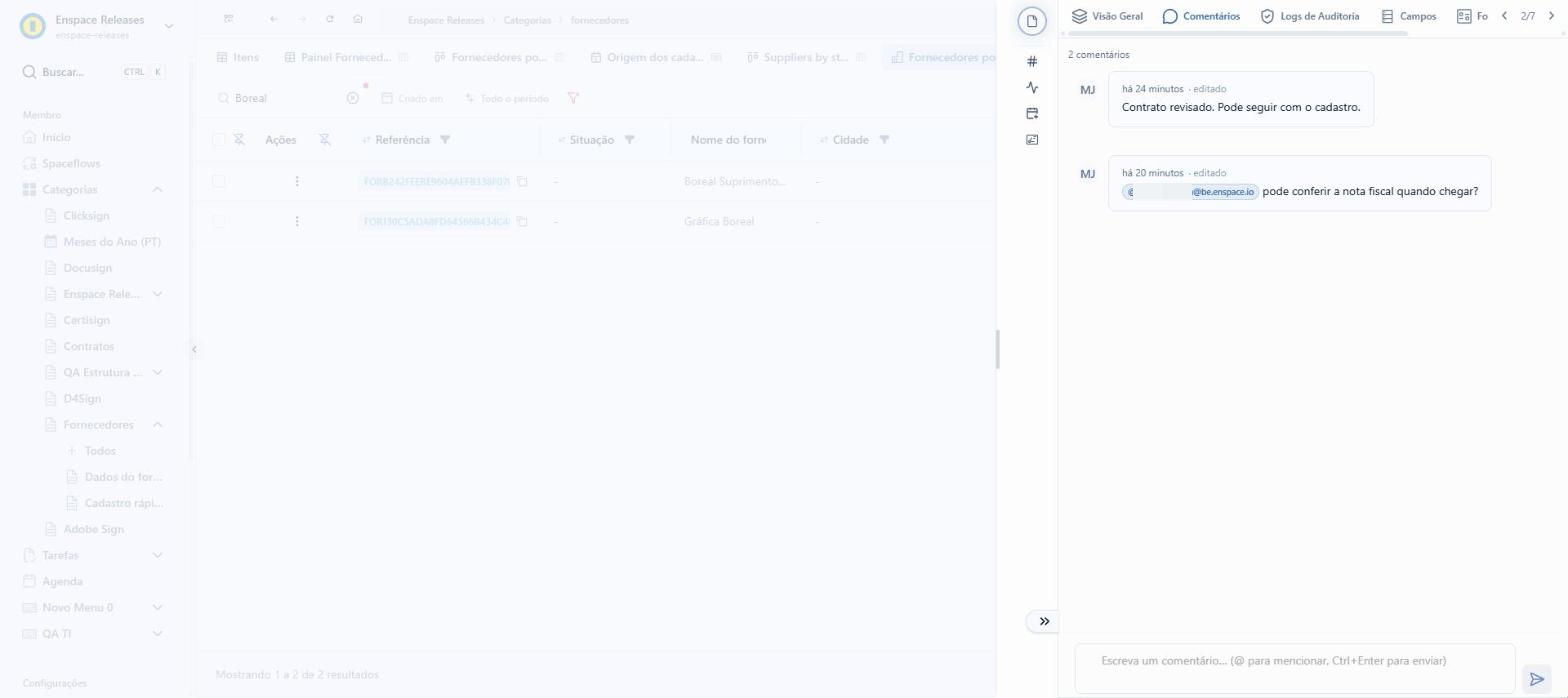Screen dimensions: 1568x698
Task: Collapse the Categorias section
Action: coord(157,189)
